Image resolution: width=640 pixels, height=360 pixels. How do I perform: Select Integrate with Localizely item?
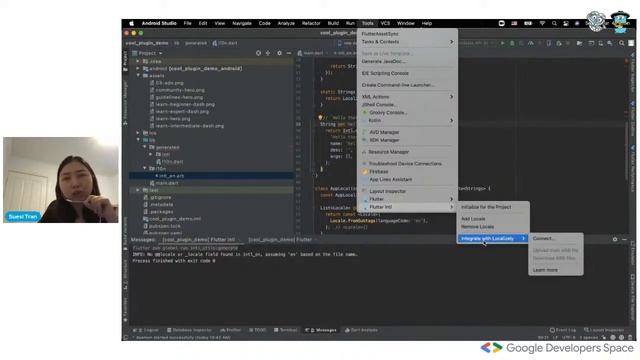[x=493, y=238]
